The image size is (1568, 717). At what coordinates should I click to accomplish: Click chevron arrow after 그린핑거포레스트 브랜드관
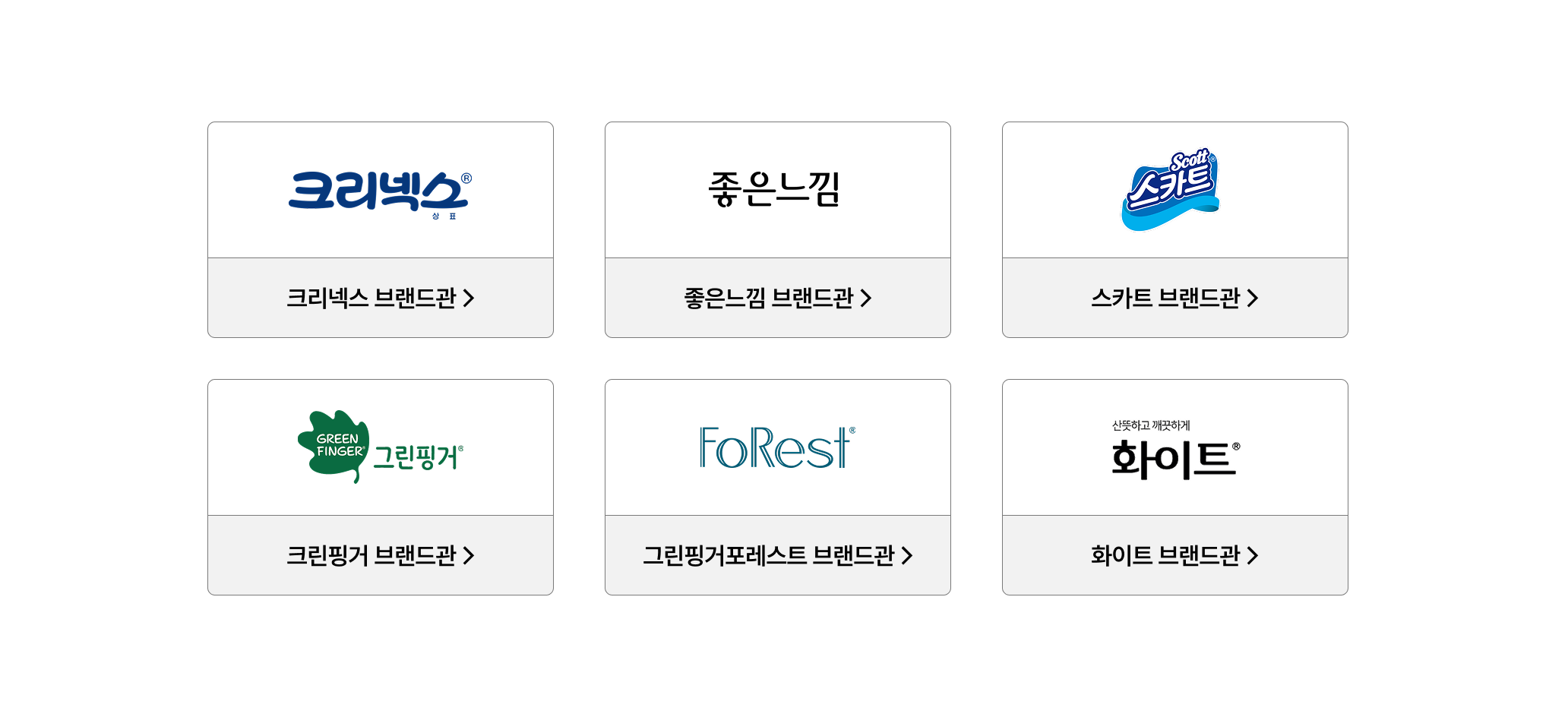pos(907,555)
